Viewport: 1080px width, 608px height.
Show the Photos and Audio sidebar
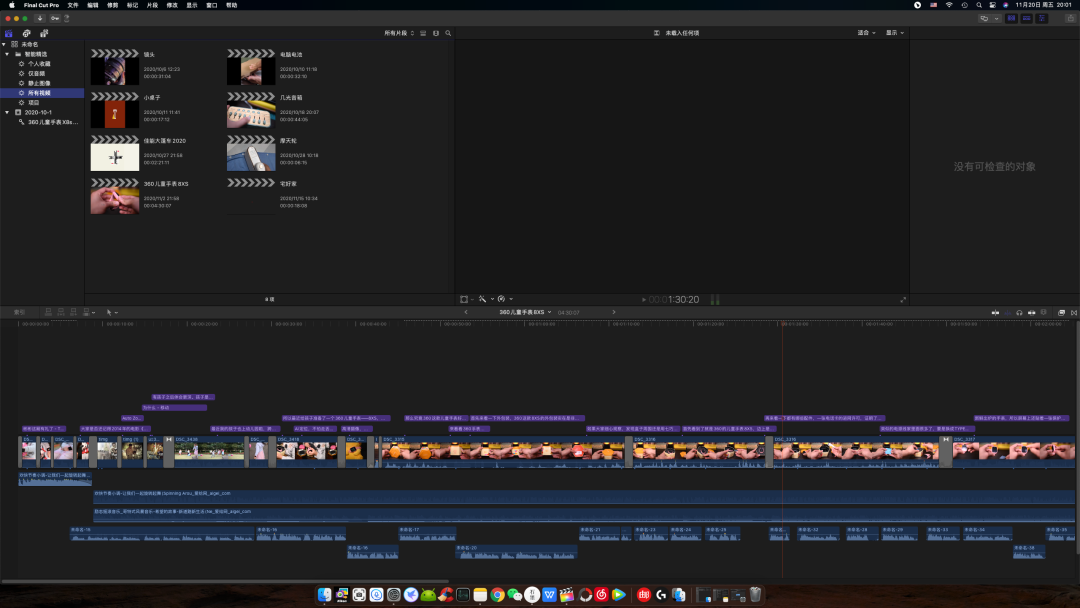pos(26,33)
